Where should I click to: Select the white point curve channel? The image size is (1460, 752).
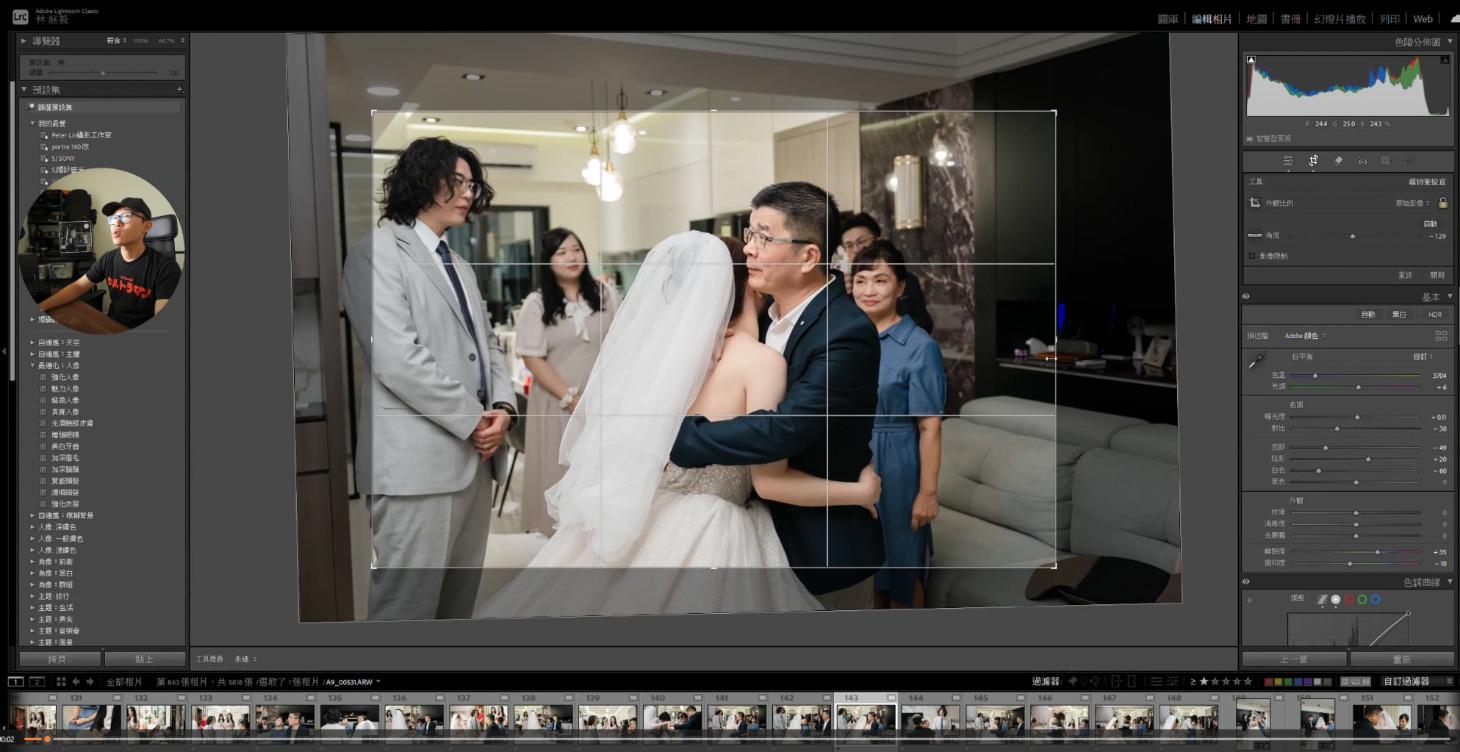point(1335,600)
